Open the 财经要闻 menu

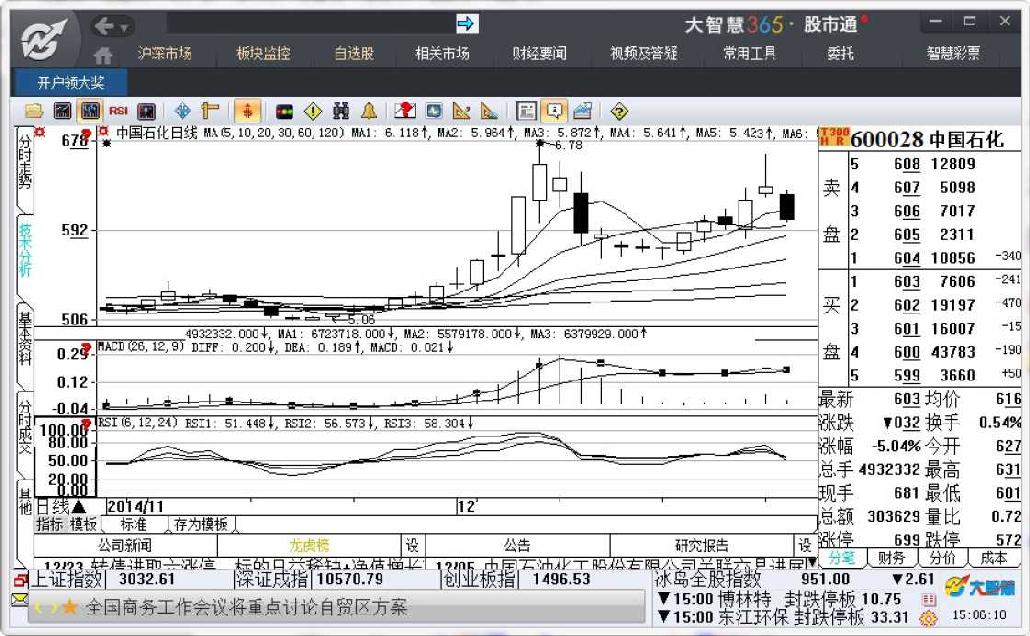(x=539, y=53)
